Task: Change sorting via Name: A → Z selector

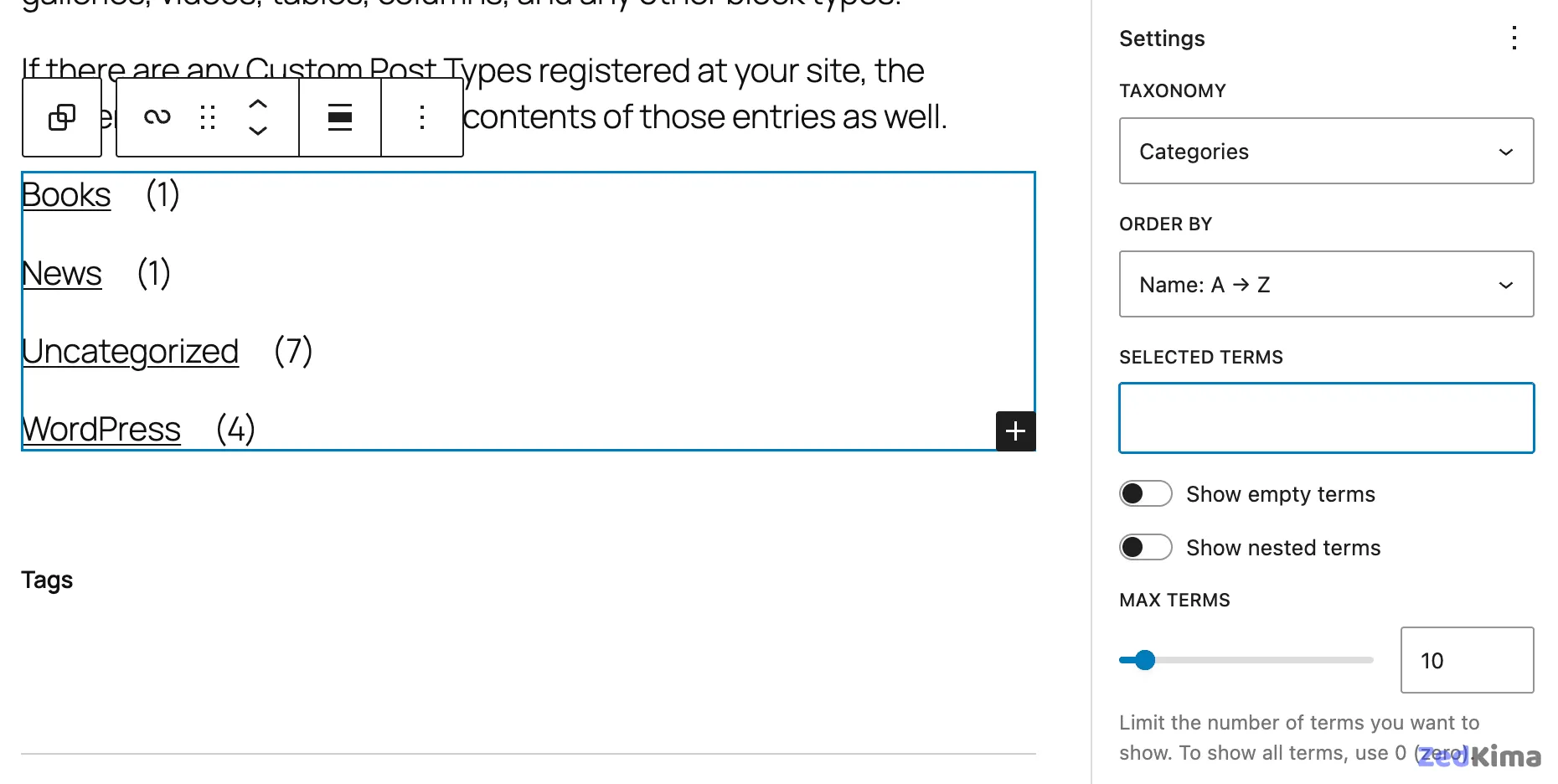Action: [1325, 284]
